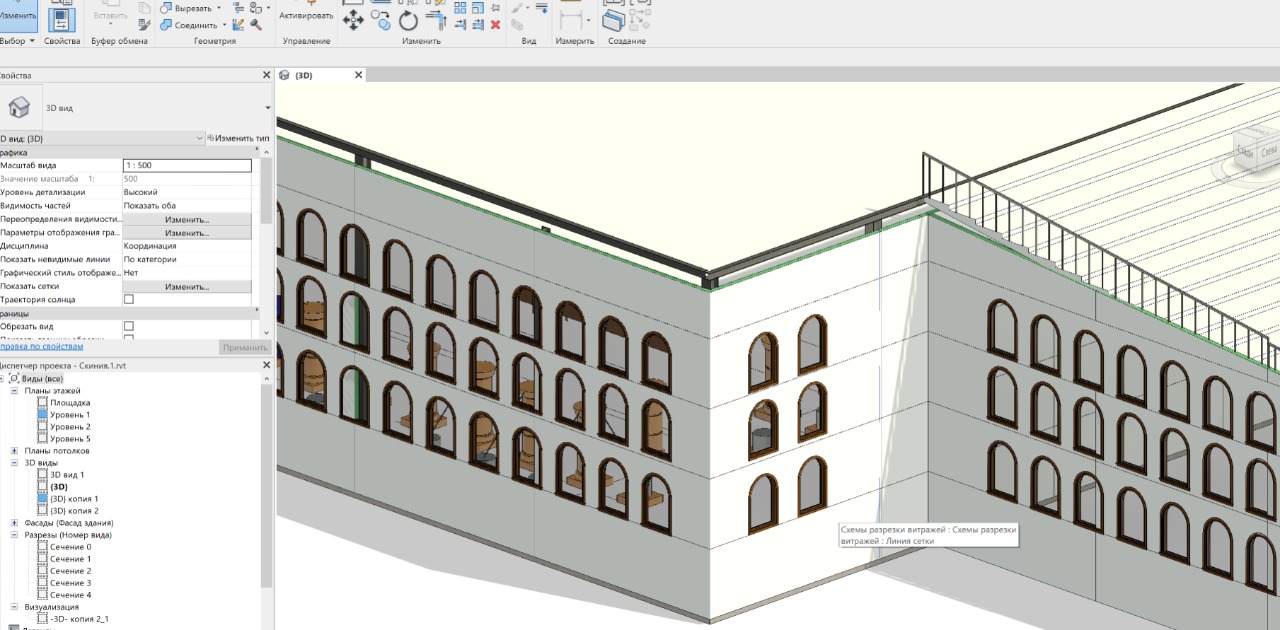This screenshot has height=630, width=1280.
Task: Click Изменить for Показать сетки
Action: click(x=187, y=287)
